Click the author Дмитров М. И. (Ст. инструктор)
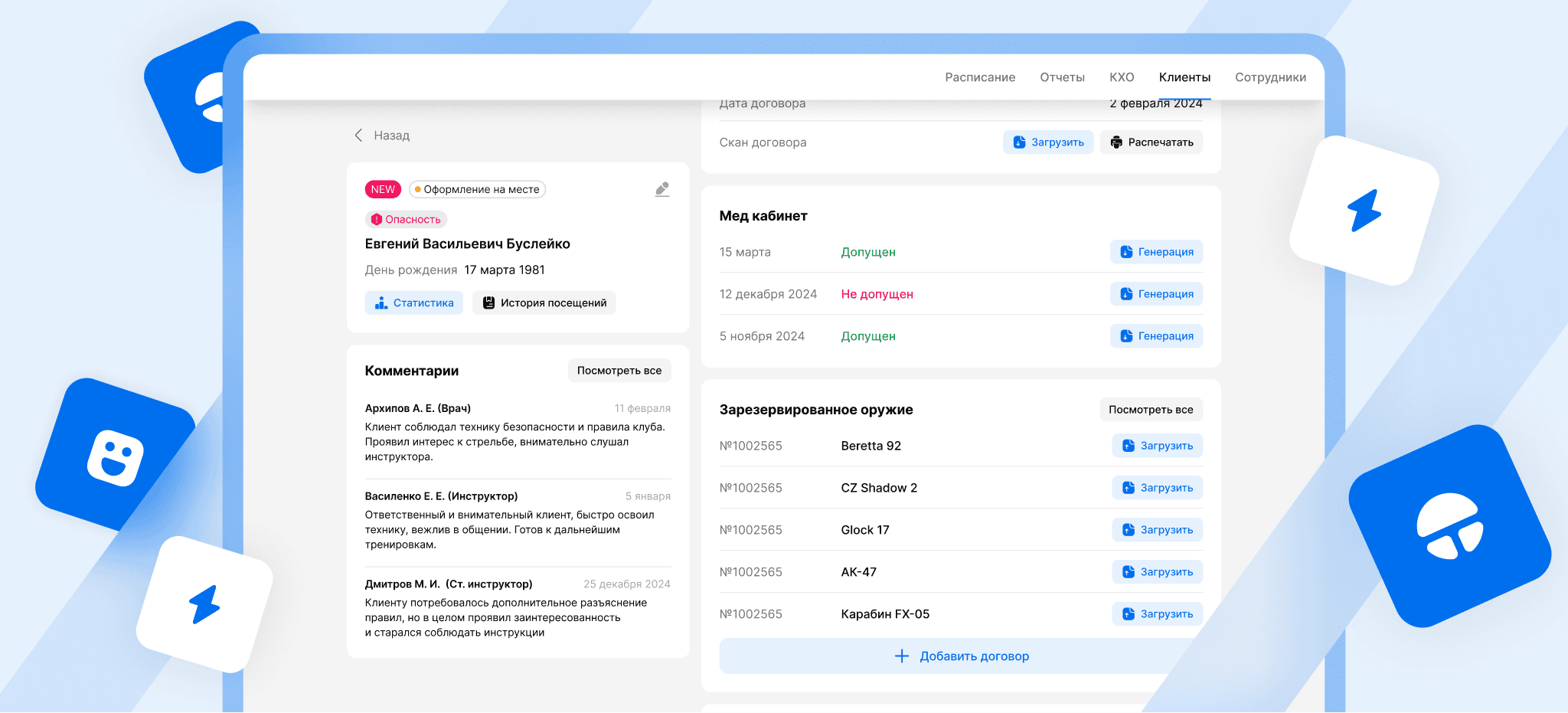This screenshot has width=1568, height=713. click(449, 584)
